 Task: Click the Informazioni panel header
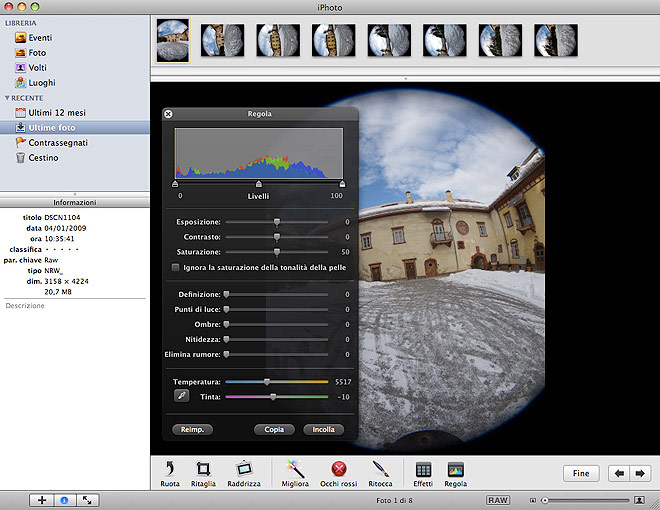tap(75, 202)
